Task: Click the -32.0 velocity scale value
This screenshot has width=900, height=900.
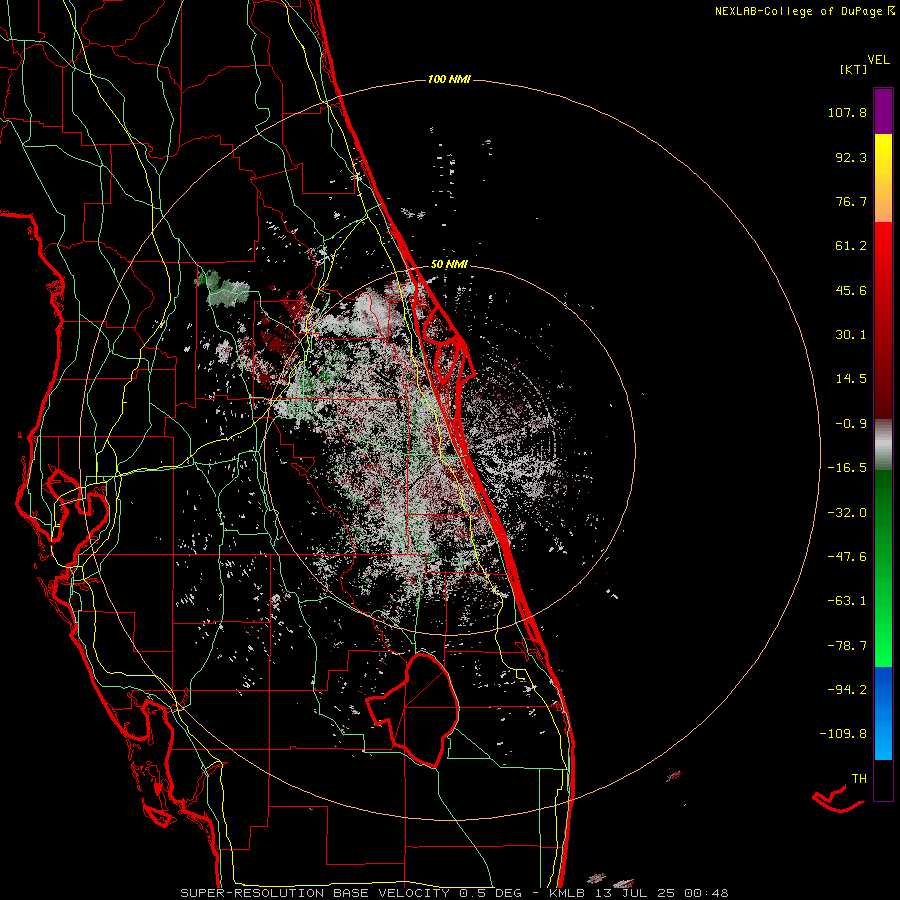Action: (x=847, y=513)
